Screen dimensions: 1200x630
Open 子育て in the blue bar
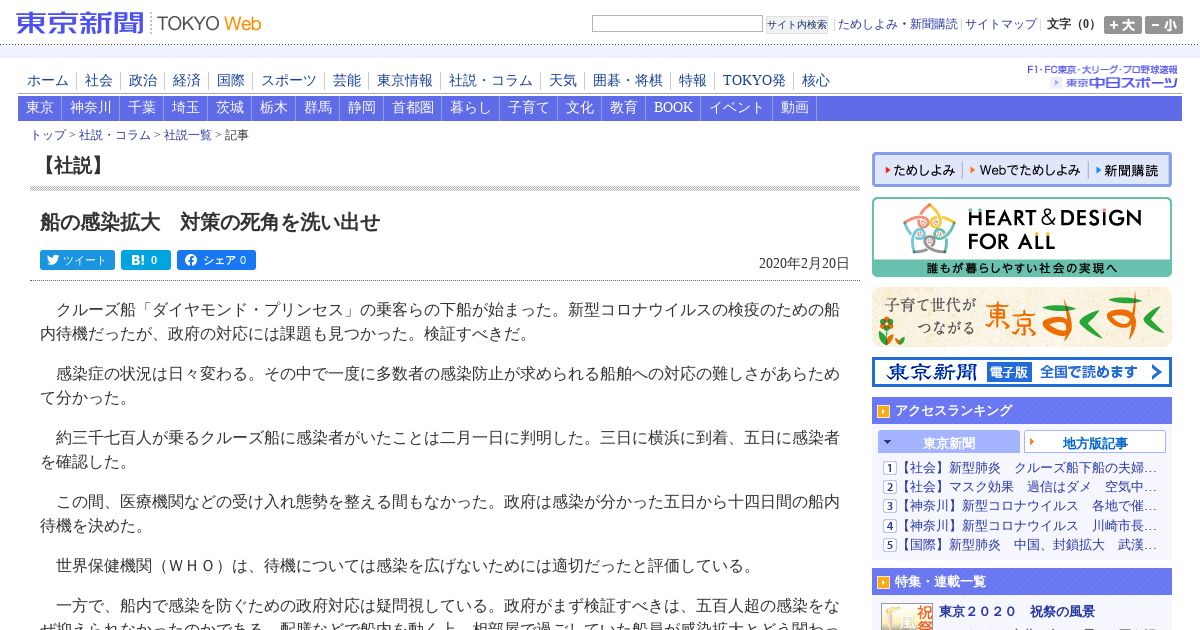(x=529, y=108)
